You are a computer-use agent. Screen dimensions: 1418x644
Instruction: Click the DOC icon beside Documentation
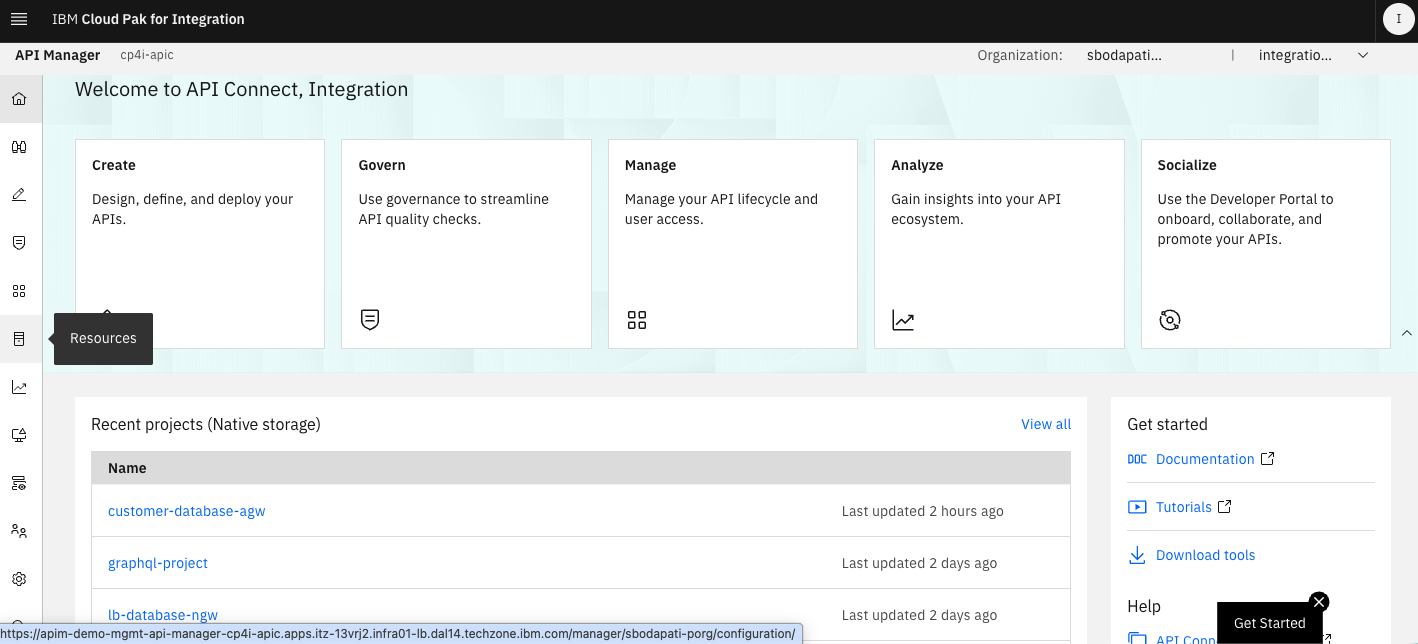pos(1137,459)
